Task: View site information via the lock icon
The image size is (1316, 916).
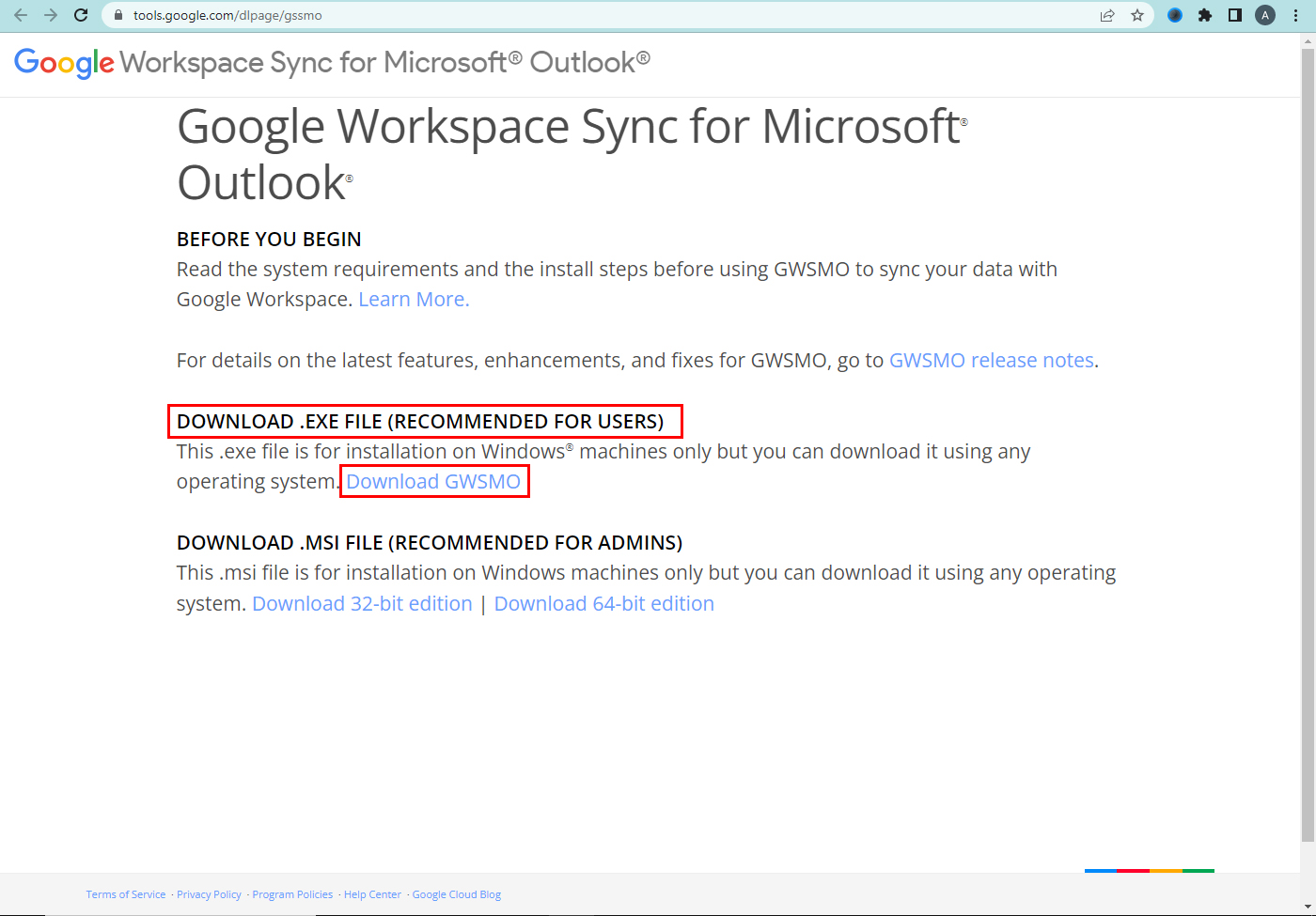Action: tap(117, 15)
